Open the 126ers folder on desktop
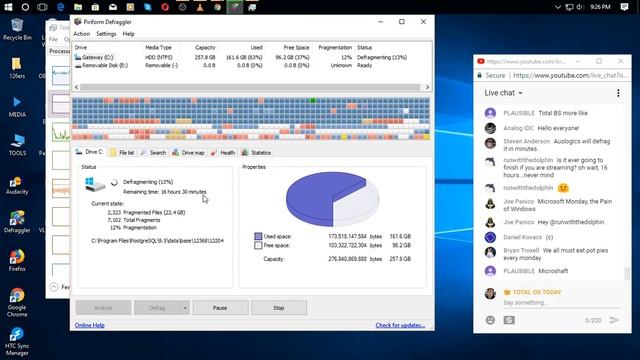 17,68
